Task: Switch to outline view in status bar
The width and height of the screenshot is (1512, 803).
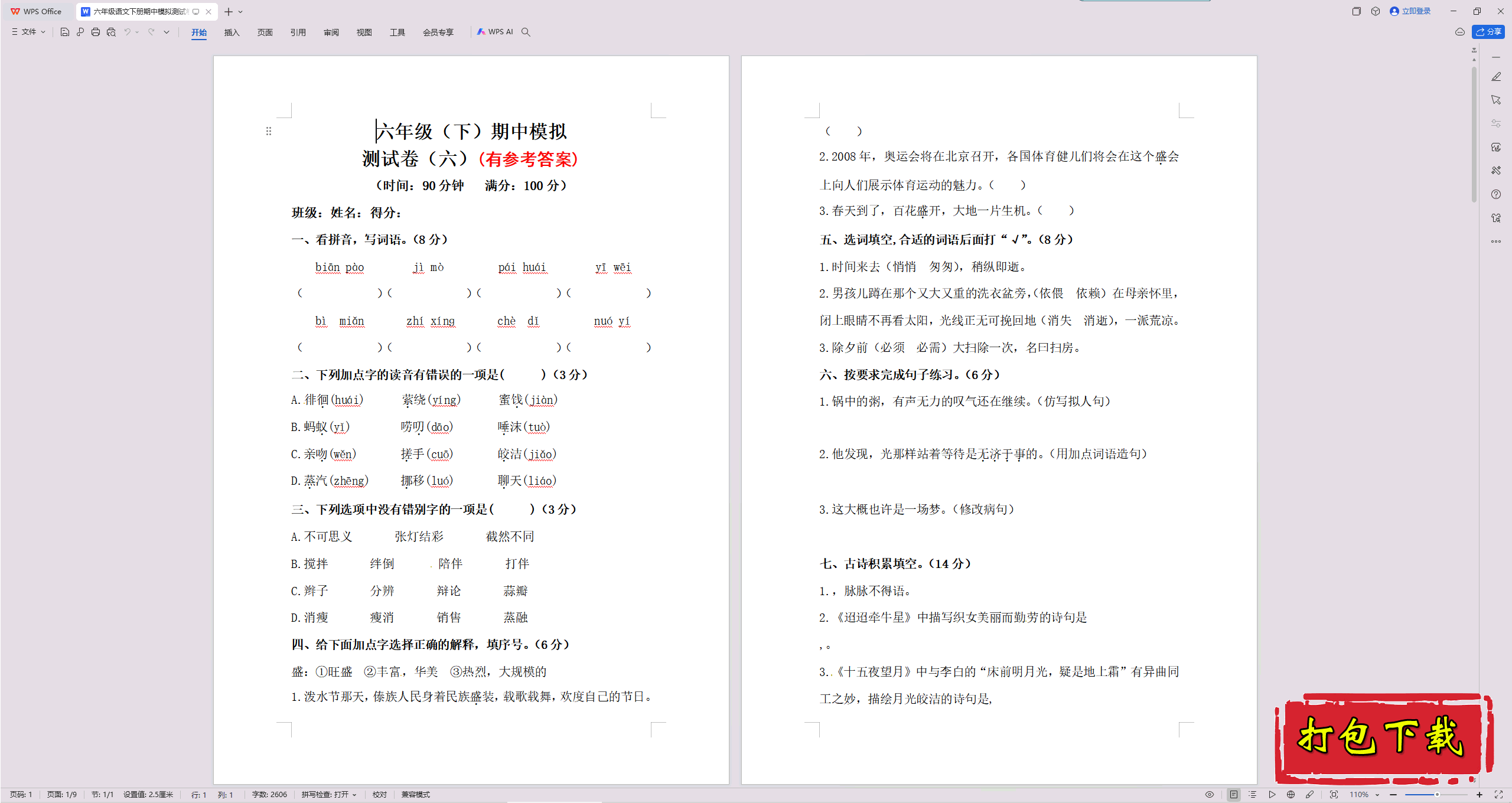Action: point(1253,795)
